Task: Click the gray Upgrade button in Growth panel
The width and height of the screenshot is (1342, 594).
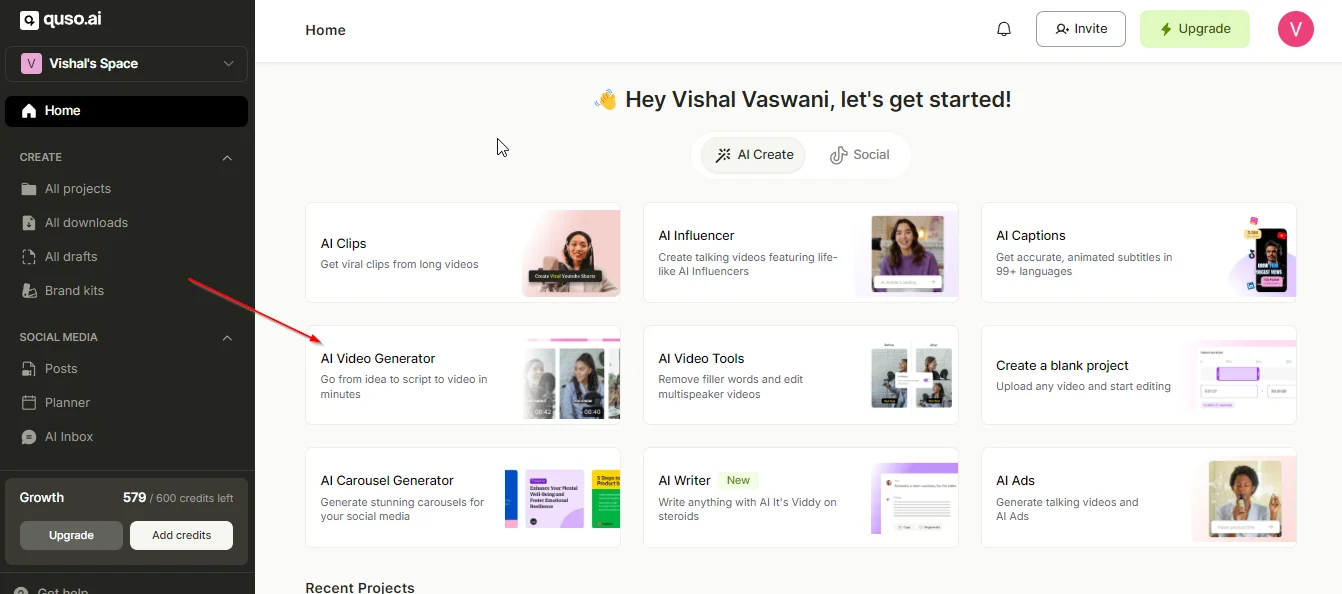Action: coord(71,536)
